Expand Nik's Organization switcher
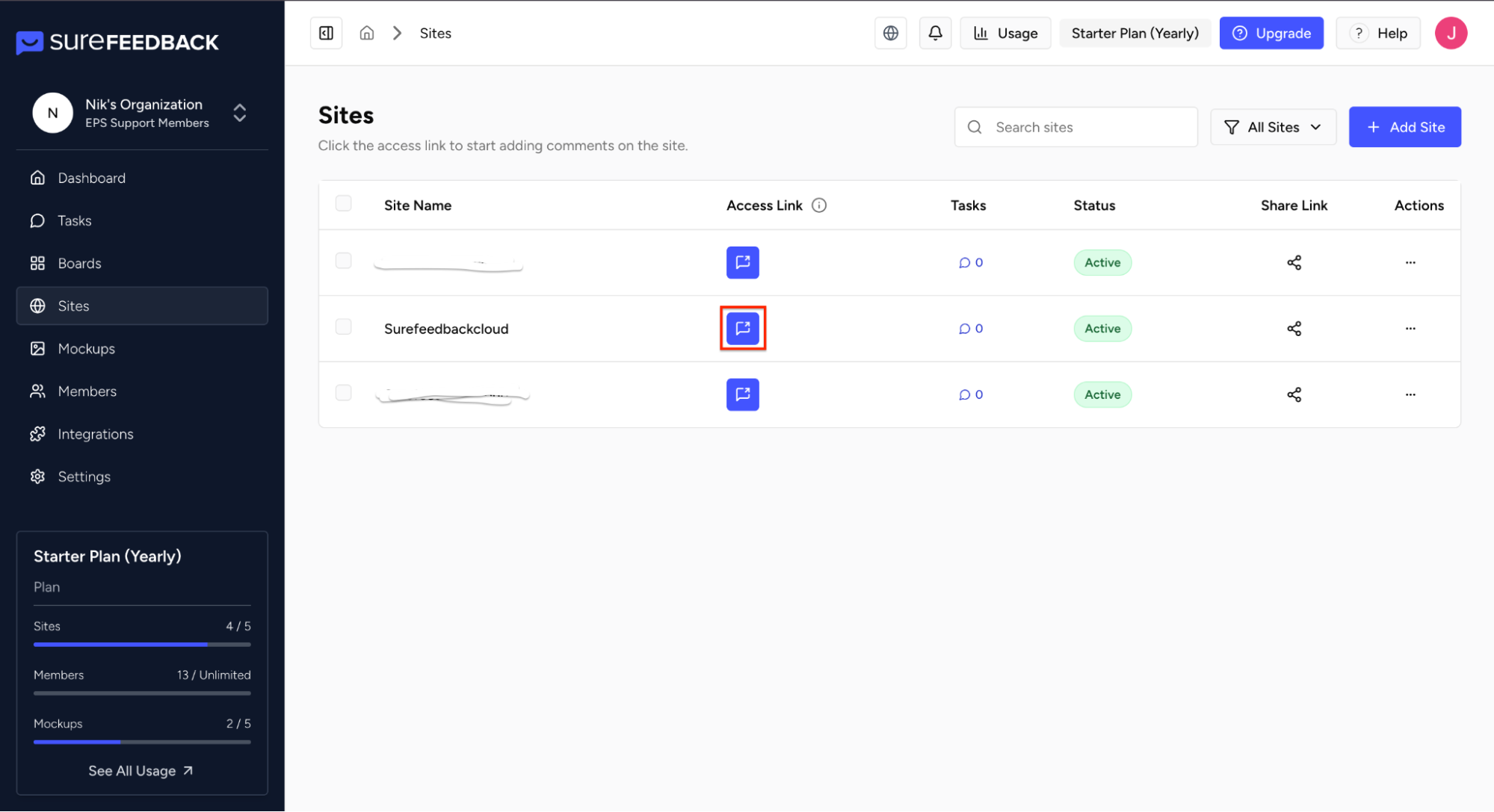The width and height of the screenshot is (1494, 812). click(239, 113)
